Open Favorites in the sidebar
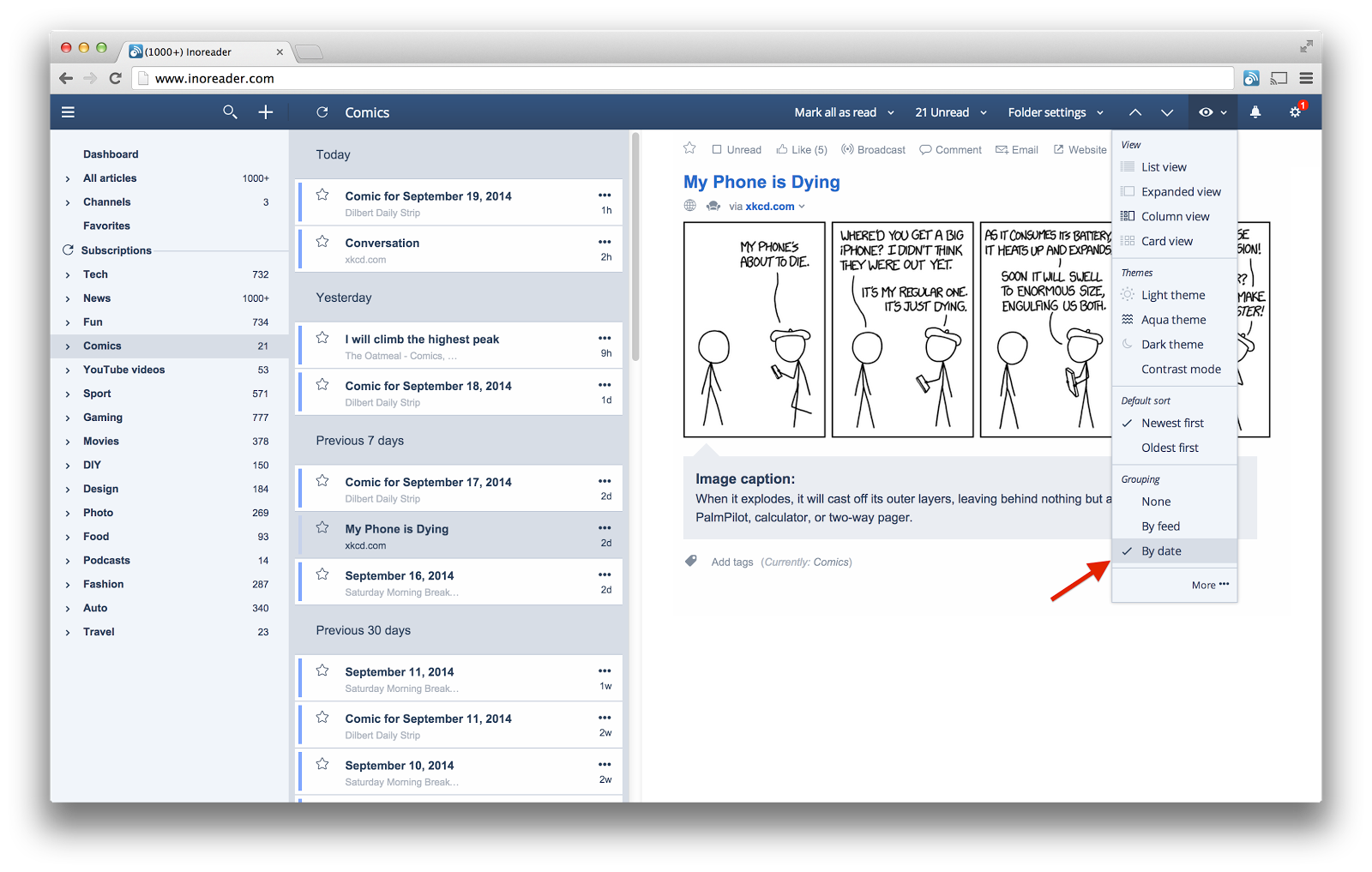The width and height of the screenshot is (1372, 872). 107,226
